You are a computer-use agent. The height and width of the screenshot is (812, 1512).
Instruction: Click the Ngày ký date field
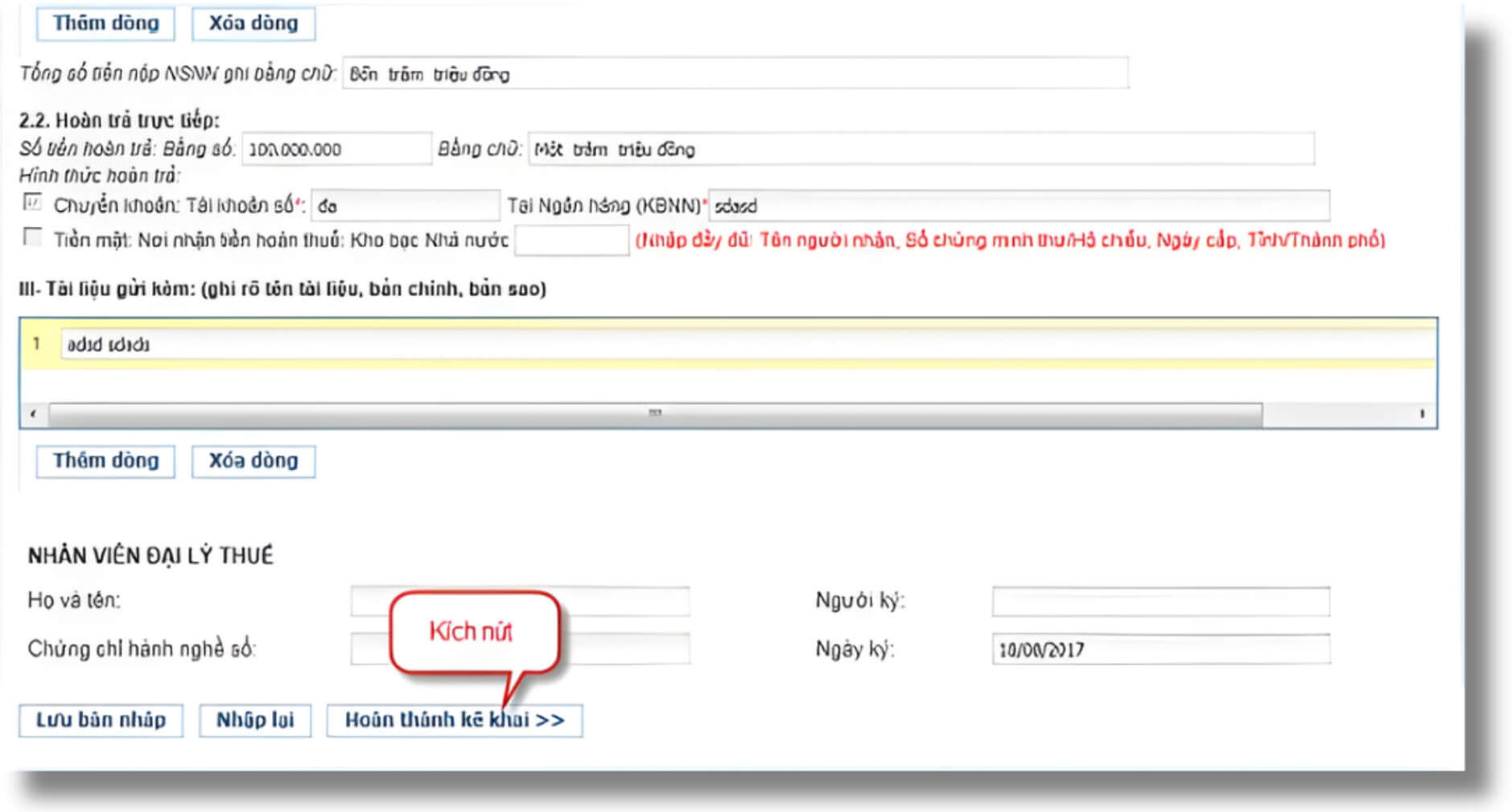pyautogui.click(x=1160, y=649)
